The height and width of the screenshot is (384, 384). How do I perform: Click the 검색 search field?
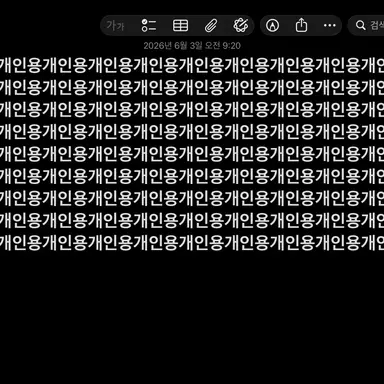coord(366,25)
